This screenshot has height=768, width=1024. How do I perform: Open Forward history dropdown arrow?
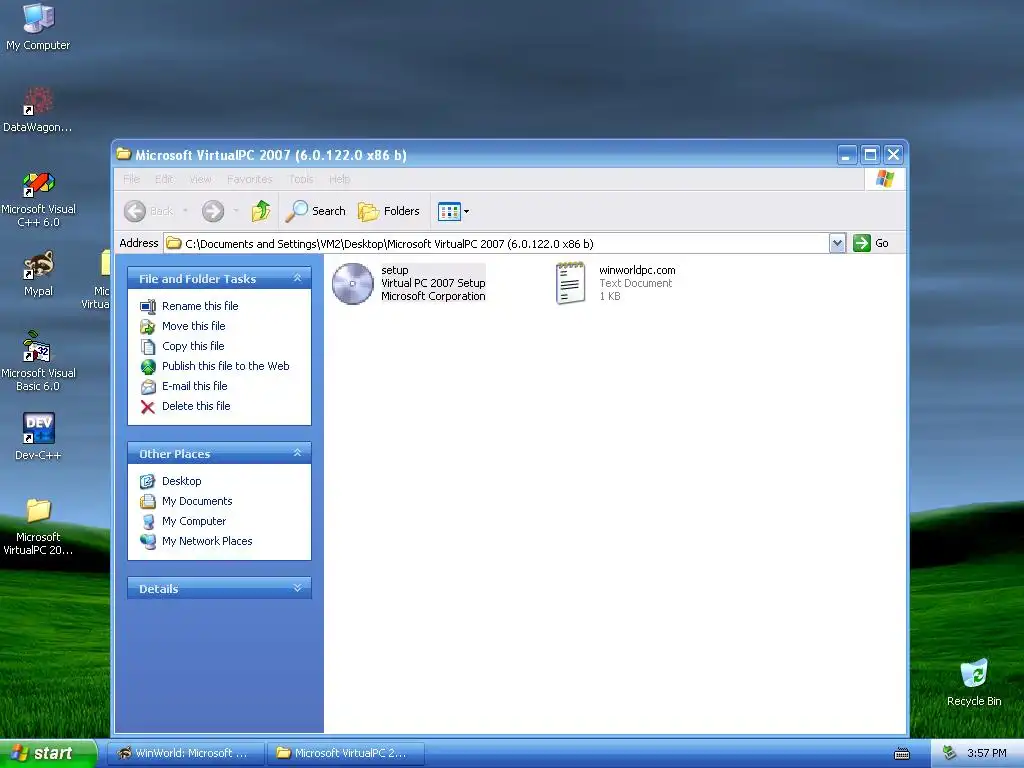tap(236, 210)
